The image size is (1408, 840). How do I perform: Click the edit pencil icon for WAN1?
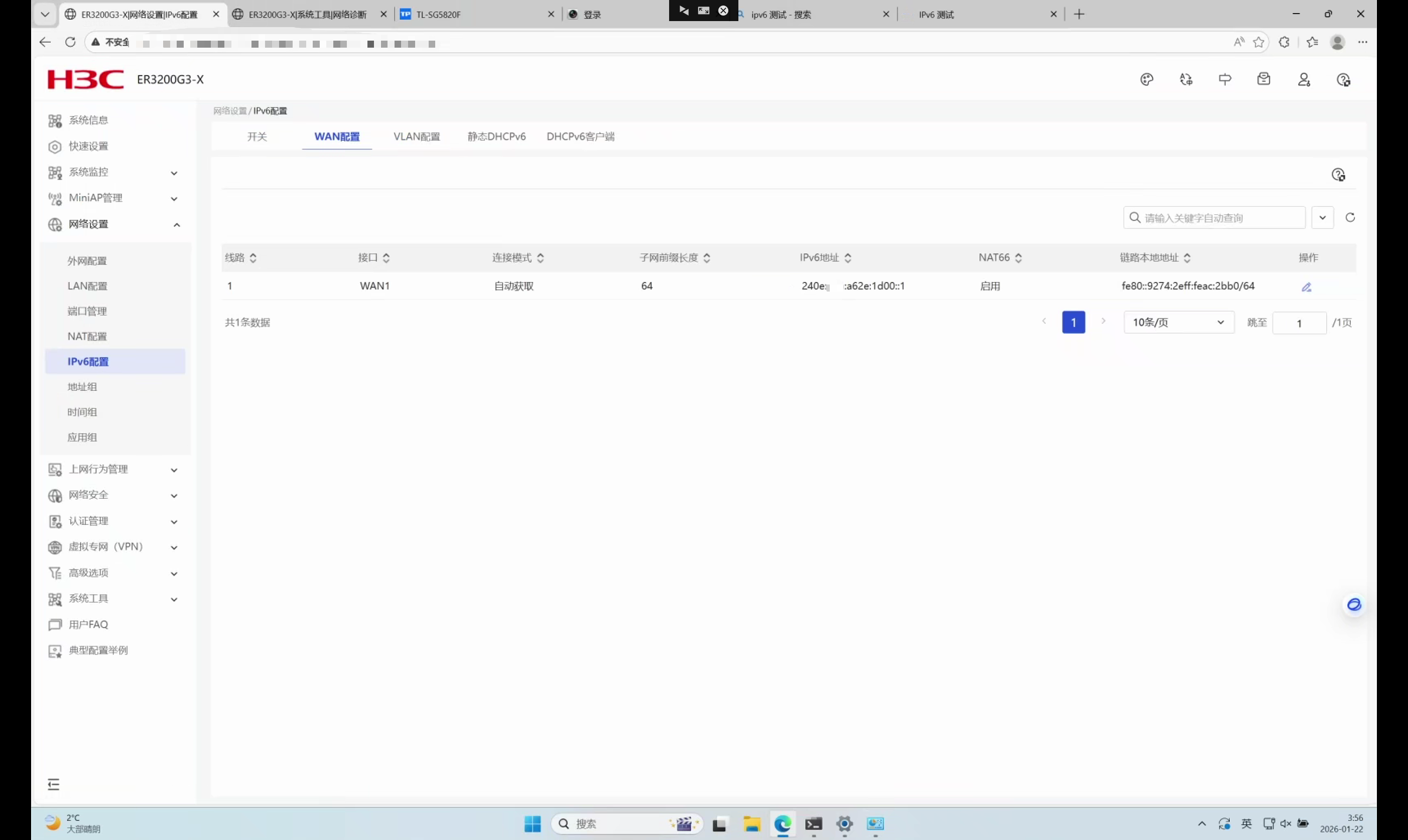point(1306,287)
